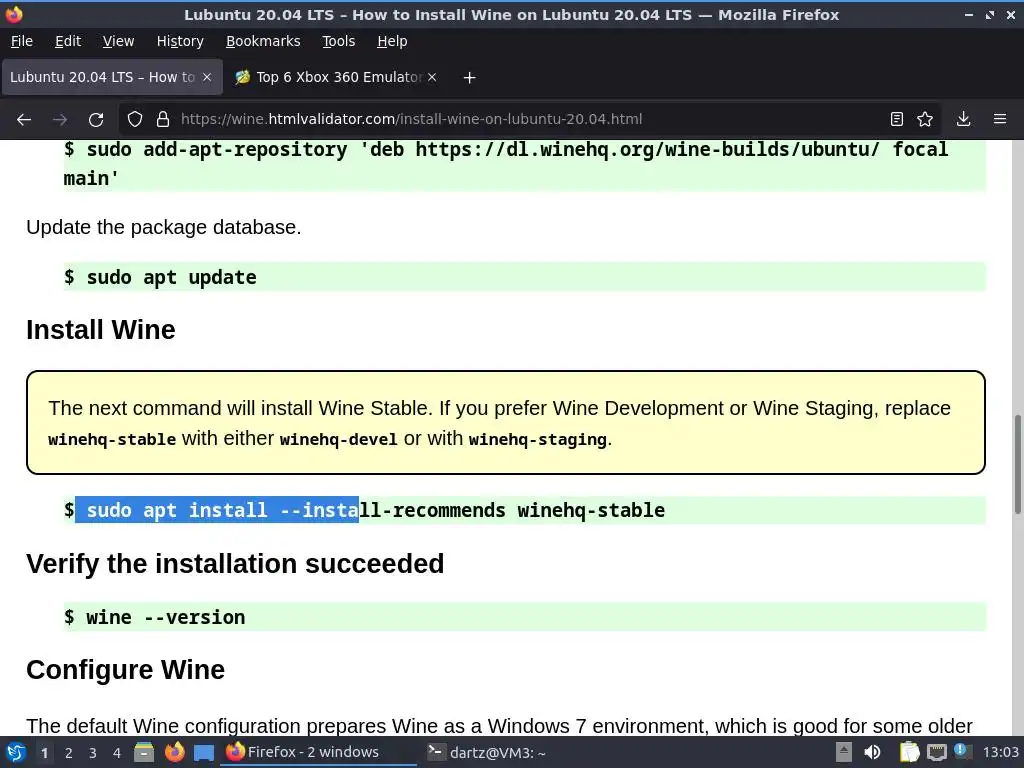1024x768 pixels.
Task: Open the File menu
Action: click(x=22, y=41)
